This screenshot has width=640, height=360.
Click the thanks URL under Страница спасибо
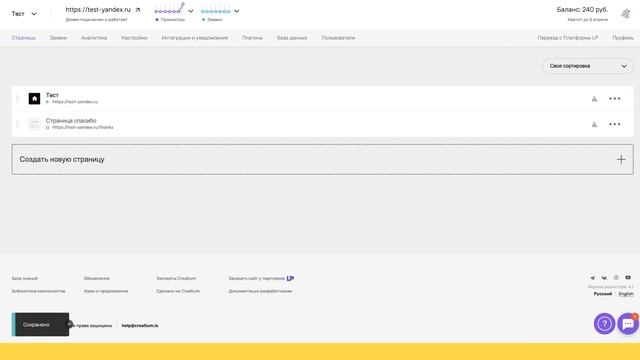(x=83, y=127)
